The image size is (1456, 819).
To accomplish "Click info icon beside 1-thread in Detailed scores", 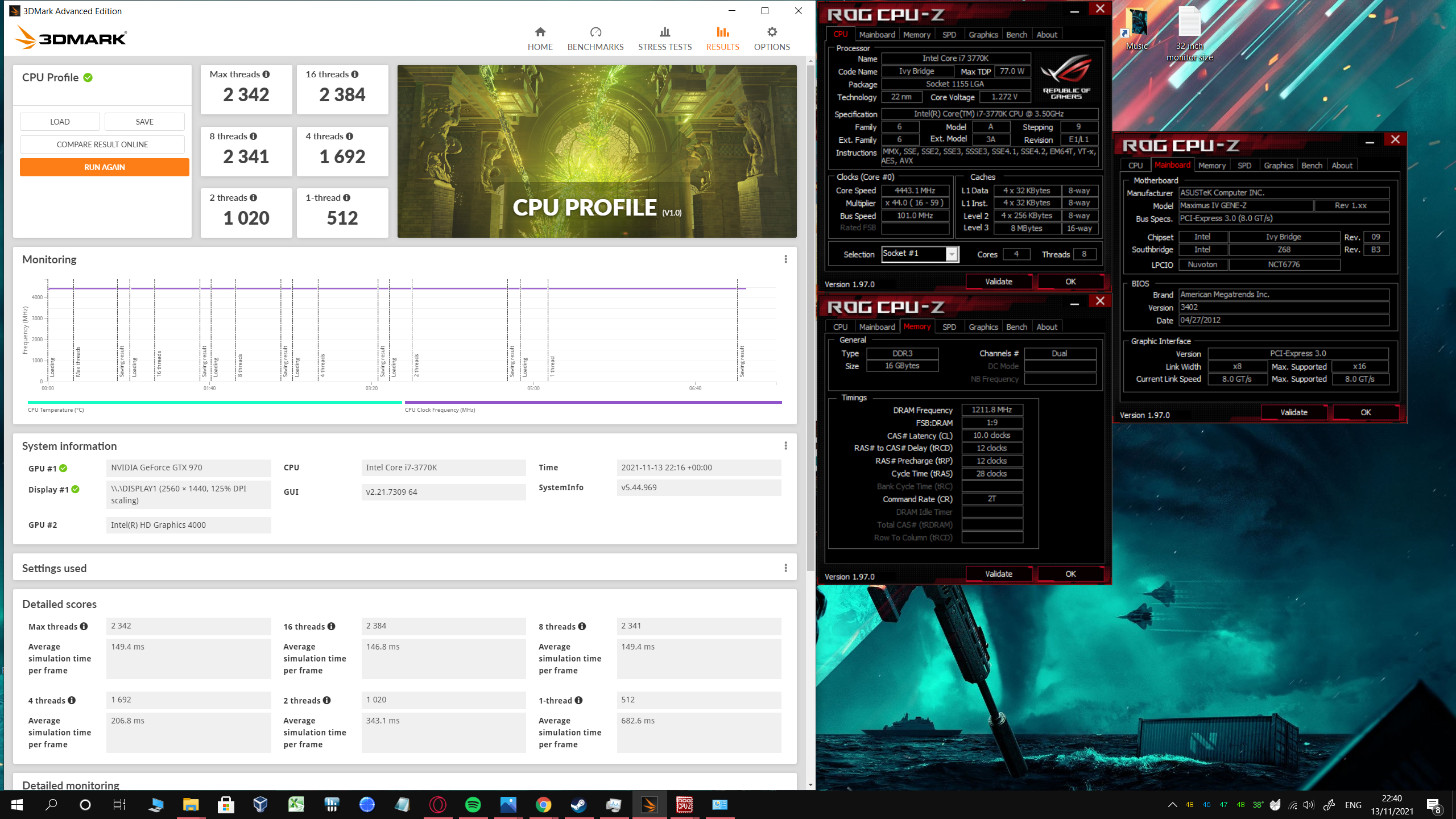I will tap(578, 700).
